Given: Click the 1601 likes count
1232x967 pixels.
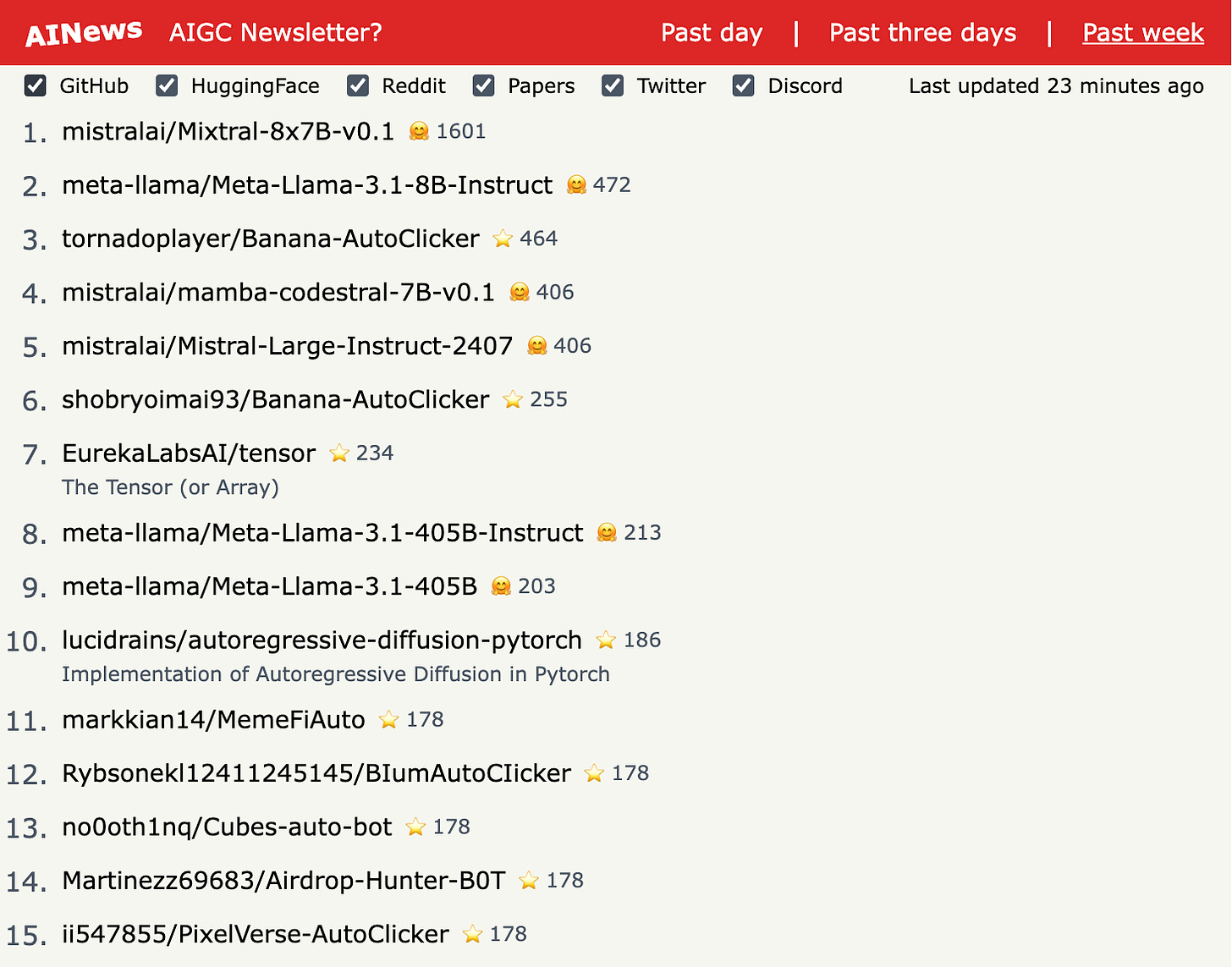Looking at the screenshot, I should coord(461,131).
